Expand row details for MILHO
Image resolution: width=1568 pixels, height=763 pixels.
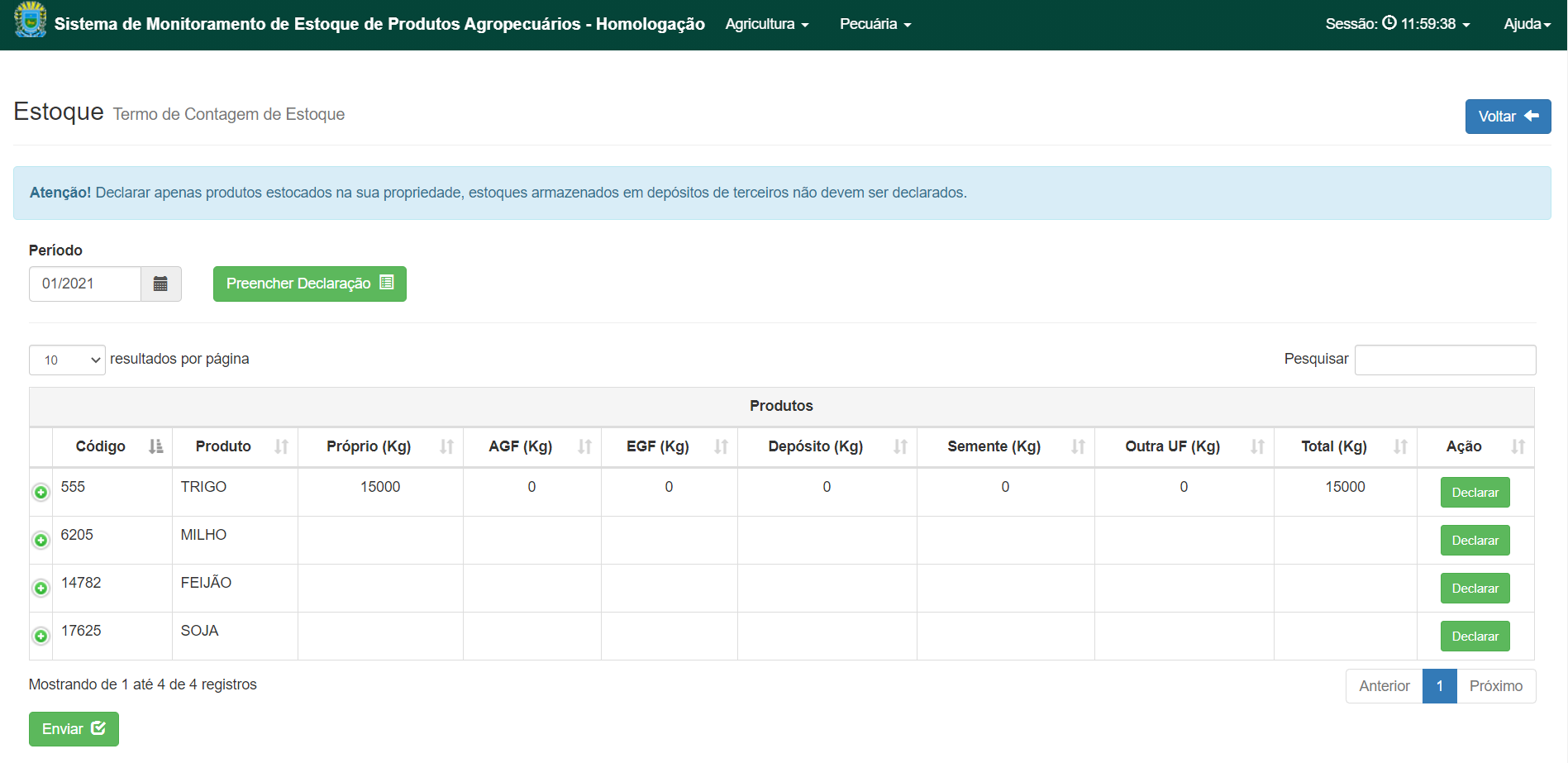click(x=41, y=541)
